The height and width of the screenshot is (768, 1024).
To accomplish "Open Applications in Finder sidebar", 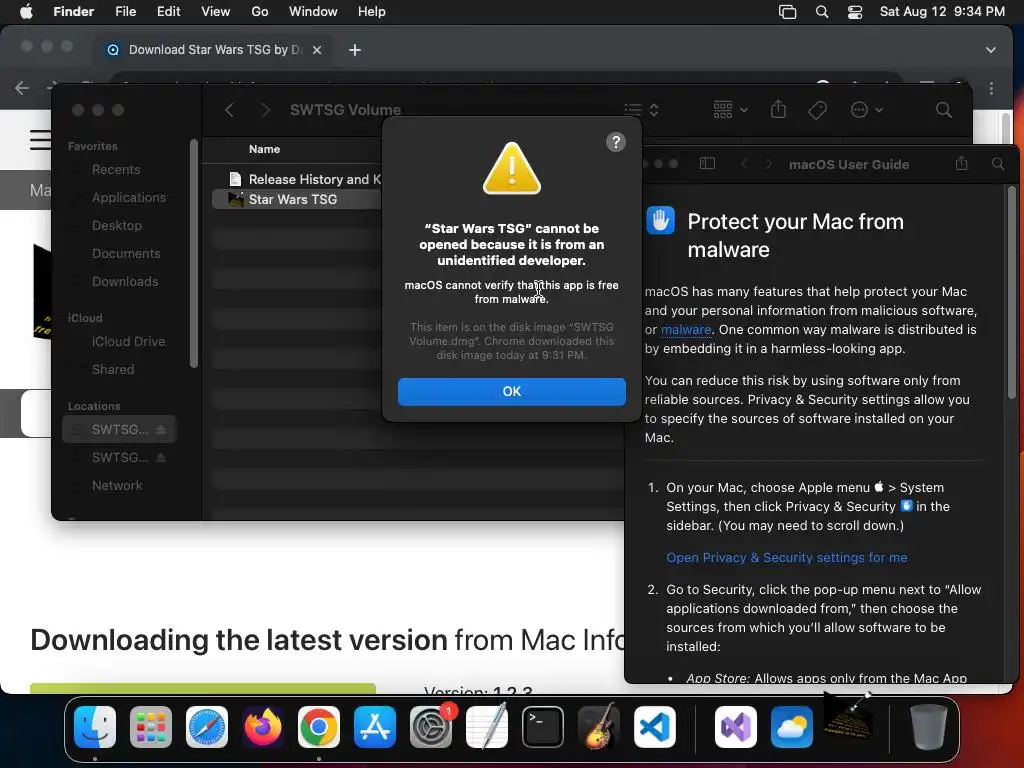I will [129, 197].
